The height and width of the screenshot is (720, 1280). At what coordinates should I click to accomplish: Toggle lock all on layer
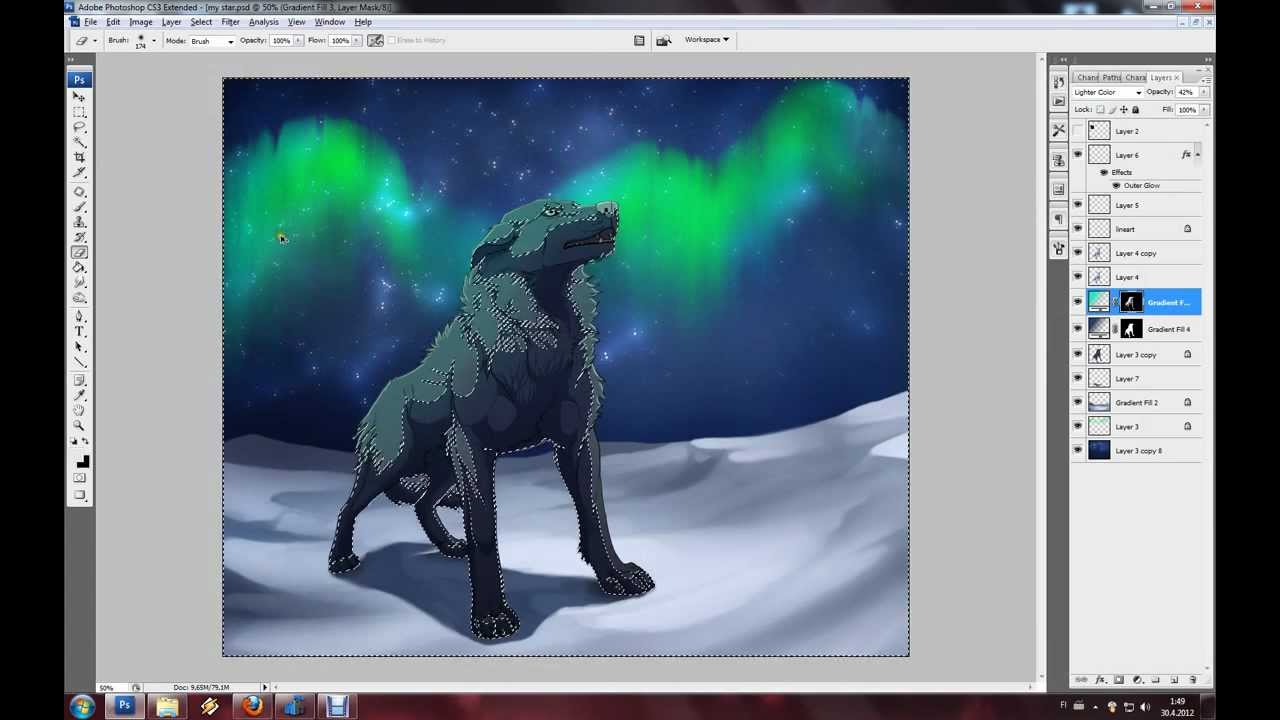1135,110
